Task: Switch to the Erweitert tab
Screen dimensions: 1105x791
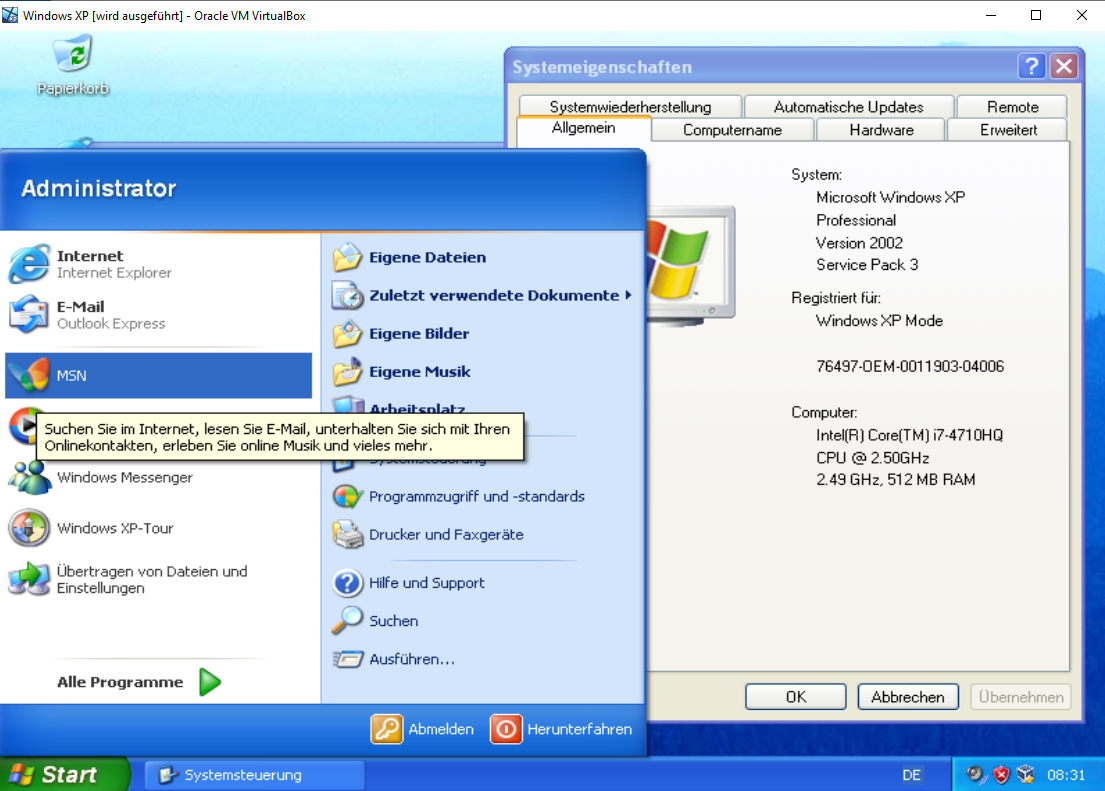Action: (1008, 130)
